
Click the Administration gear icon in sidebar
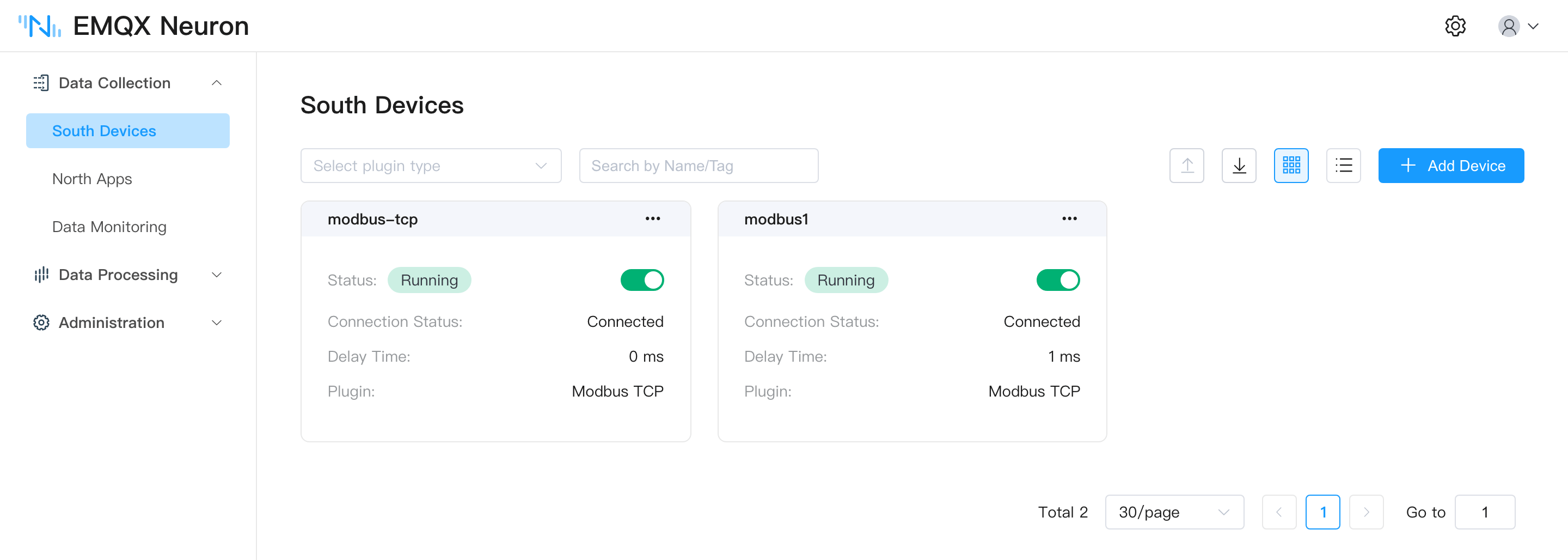[x=41, y=322]
